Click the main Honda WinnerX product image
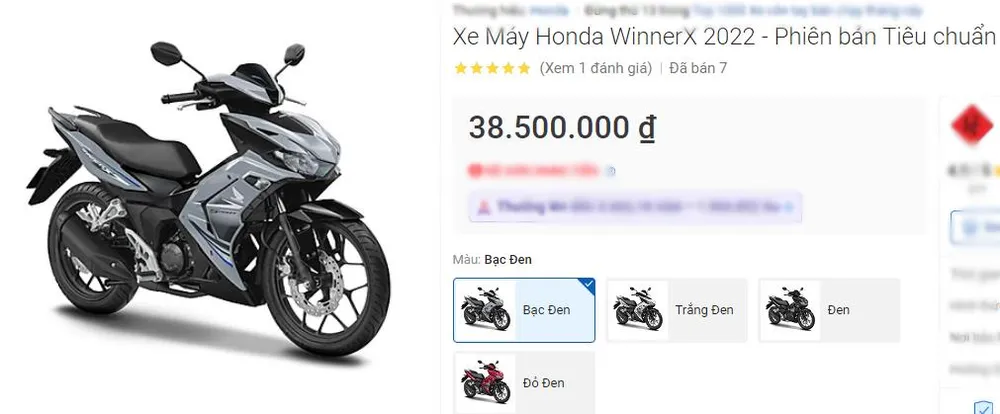Screen dimensions: 1000x414 tap(208, 201)
